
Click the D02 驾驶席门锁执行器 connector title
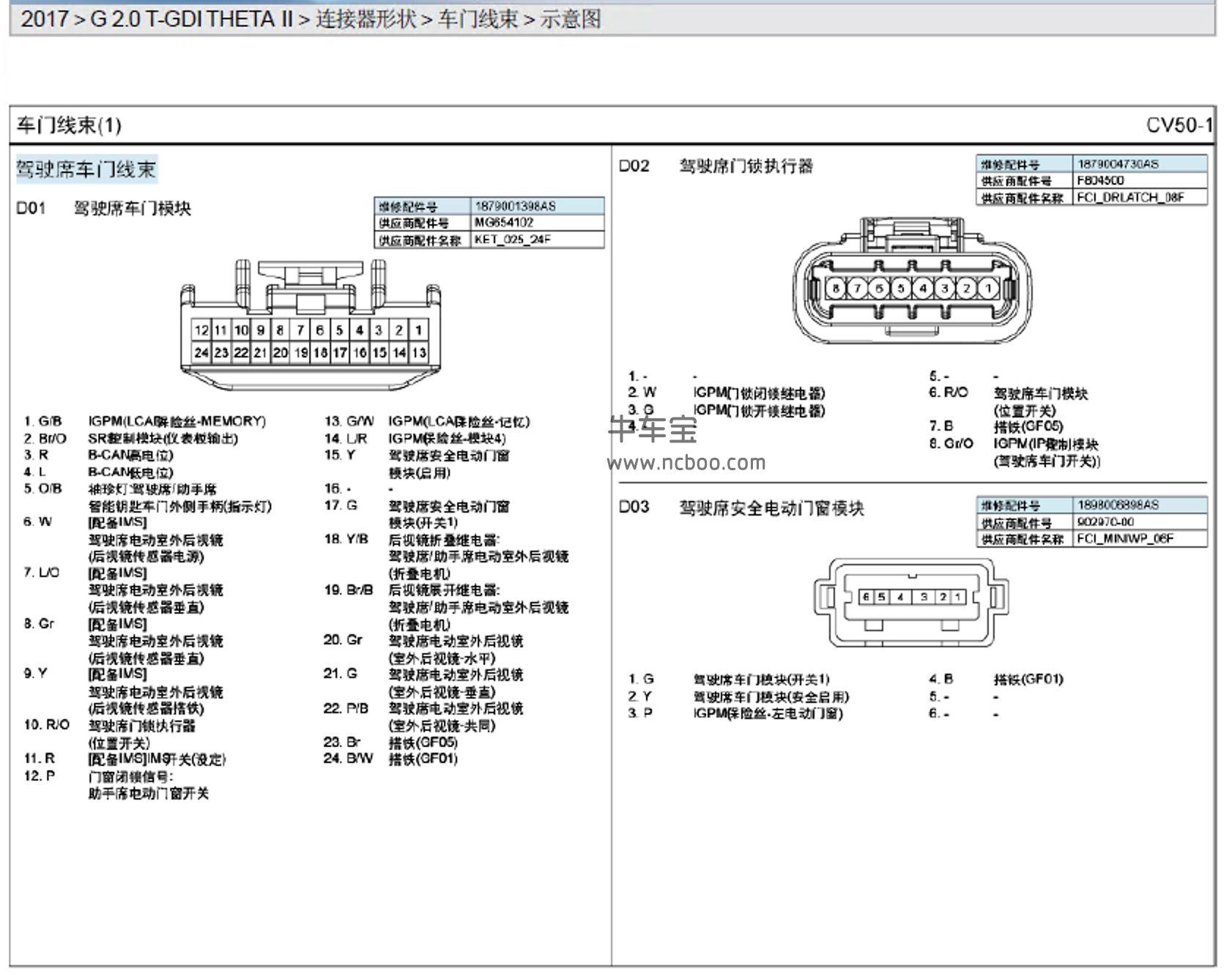pos(716,166)
